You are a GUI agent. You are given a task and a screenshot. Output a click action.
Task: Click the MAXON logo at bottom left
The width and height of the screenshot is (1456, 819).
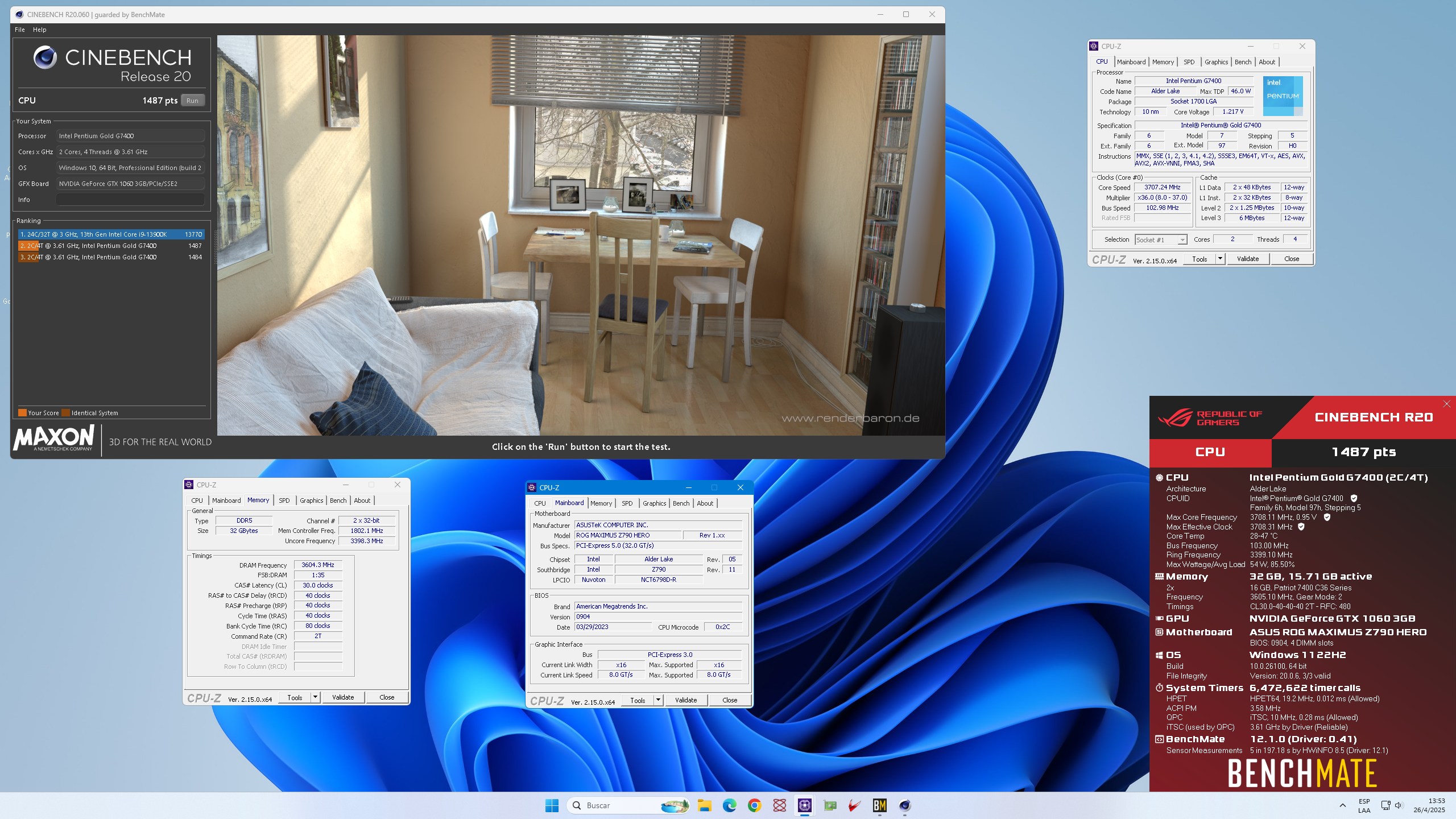[x=54, y=438]
